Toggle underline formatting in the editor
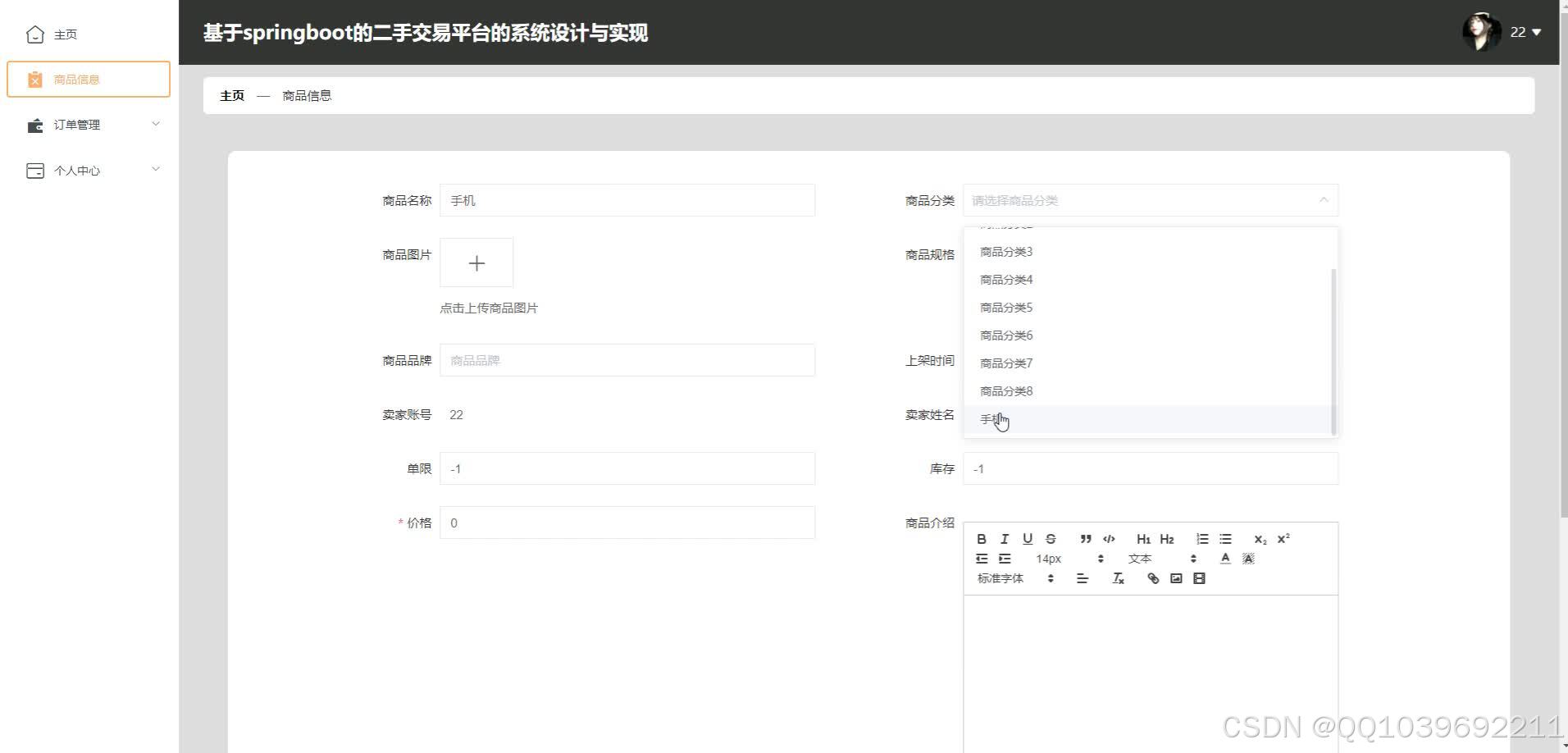 1028,539
